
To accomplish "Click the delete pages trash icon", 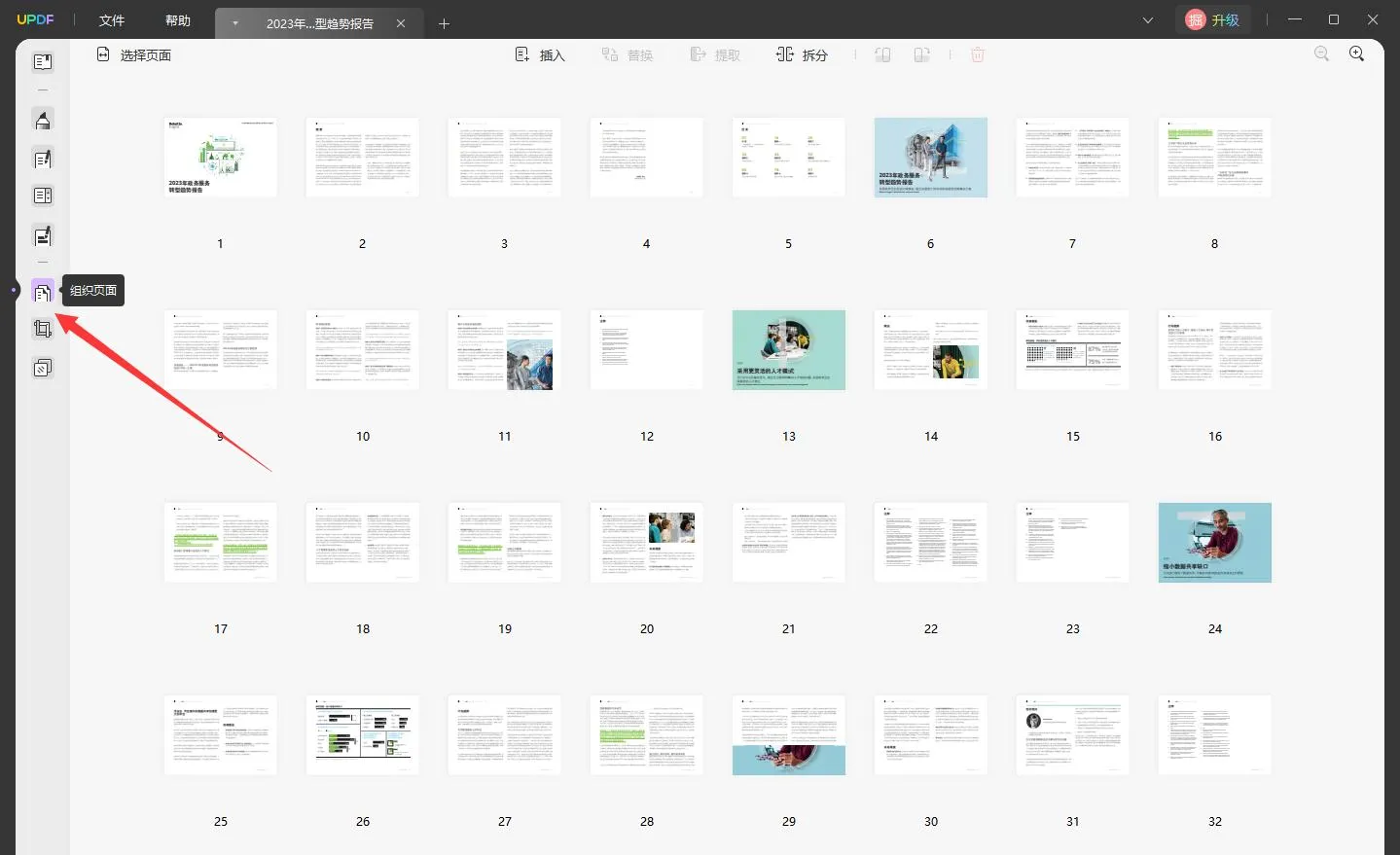I will [978, 55].
